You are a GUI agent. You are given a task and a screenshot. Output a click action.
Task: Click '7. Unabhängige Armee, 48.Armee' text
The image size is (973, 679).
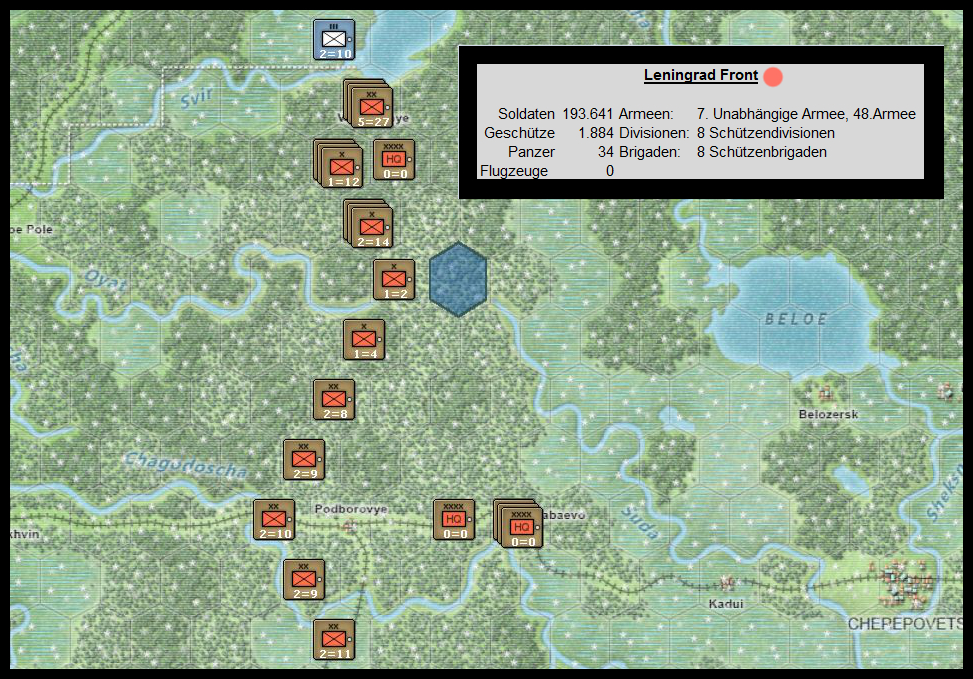pos(806,114)
